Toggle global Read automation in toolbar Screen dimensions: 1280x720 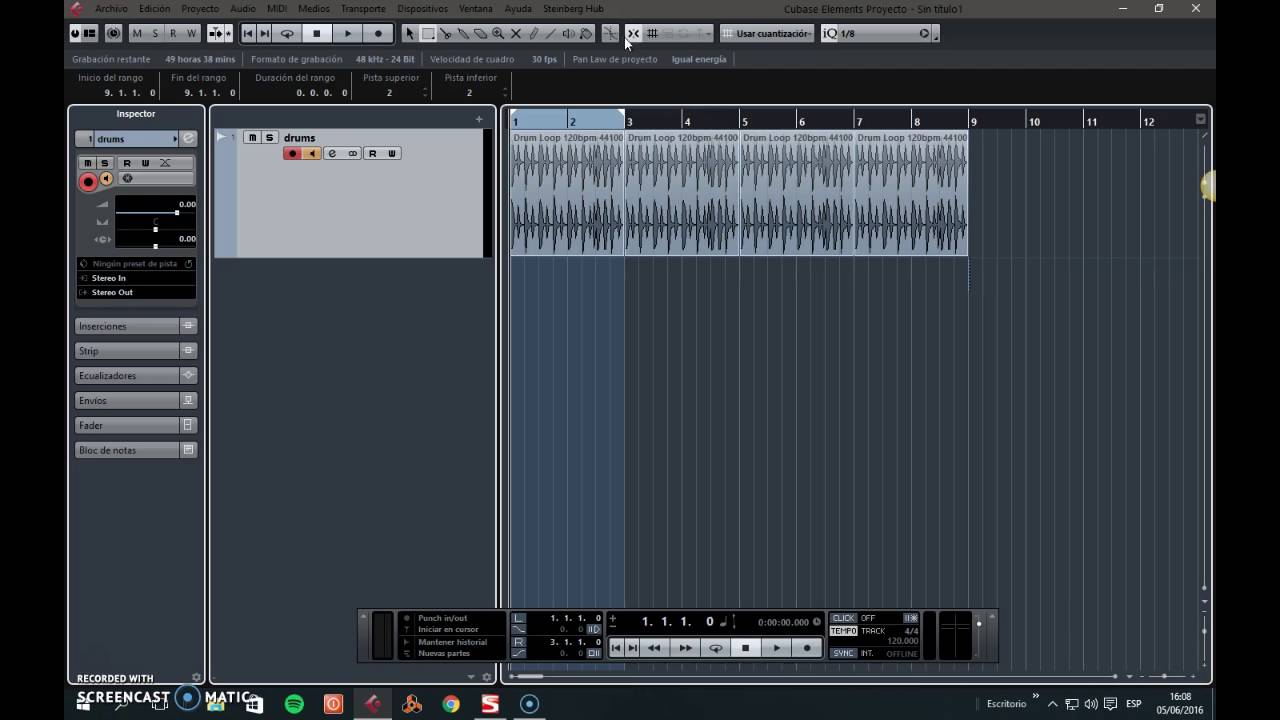tap(173, 33)
